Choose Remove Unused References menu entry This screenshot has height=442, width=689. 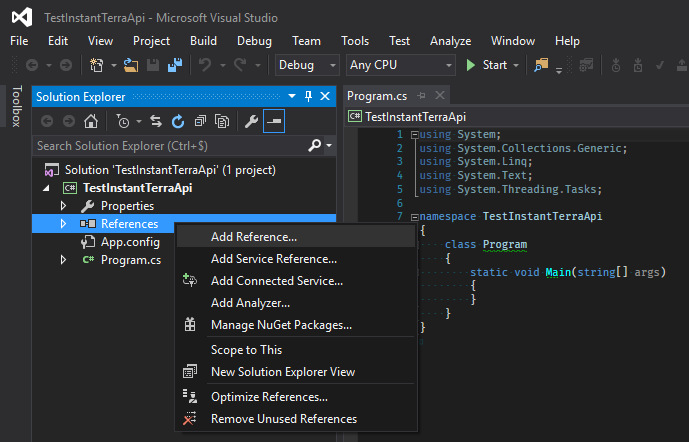coord(296,419)
